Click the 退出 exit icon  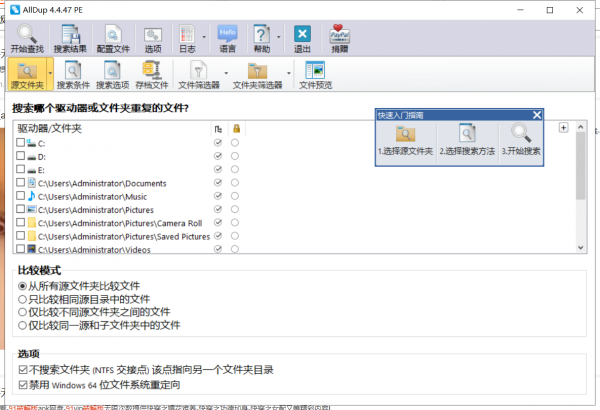click(x=302, y=38)
